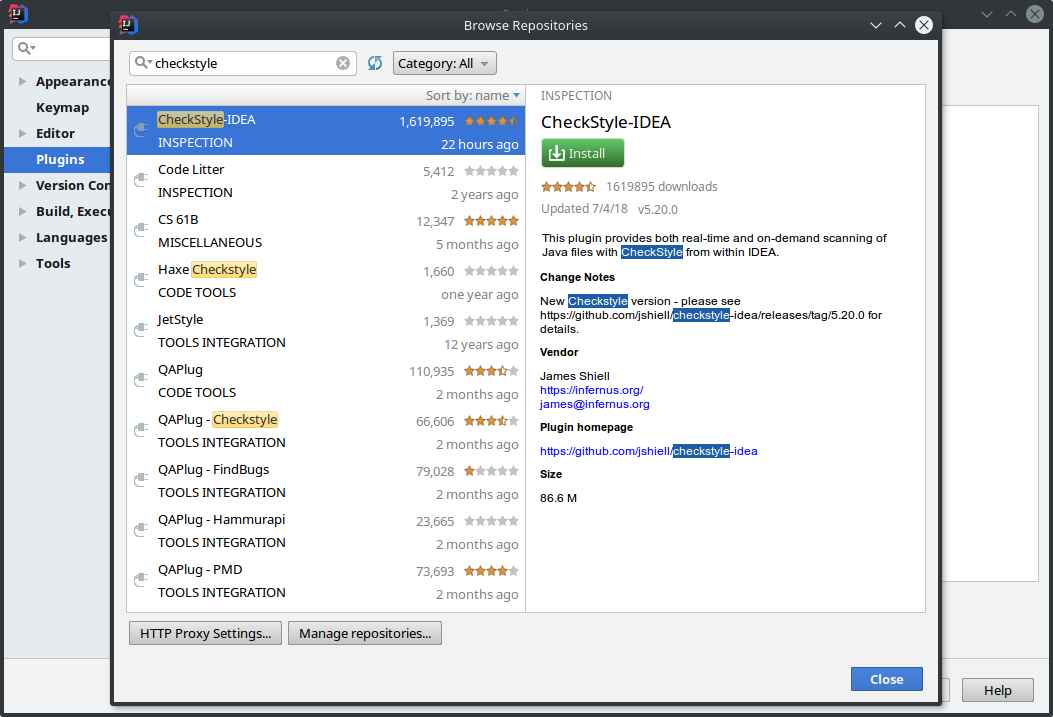Click the IntelliJ logo of the Settings window

(x=17, y=13)
